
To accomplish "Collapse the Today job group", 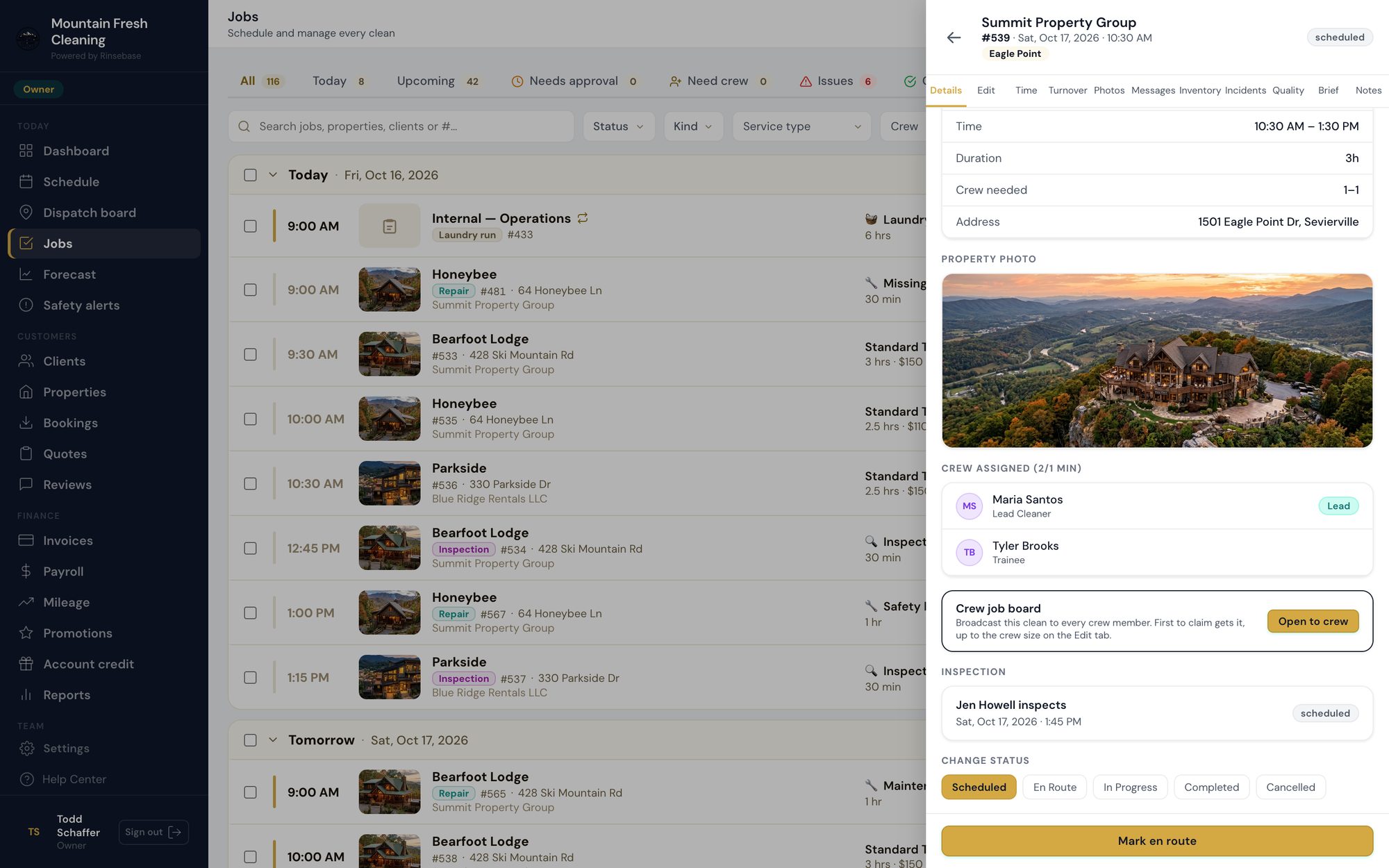I will pyautogui.click(x=273, y=175).
